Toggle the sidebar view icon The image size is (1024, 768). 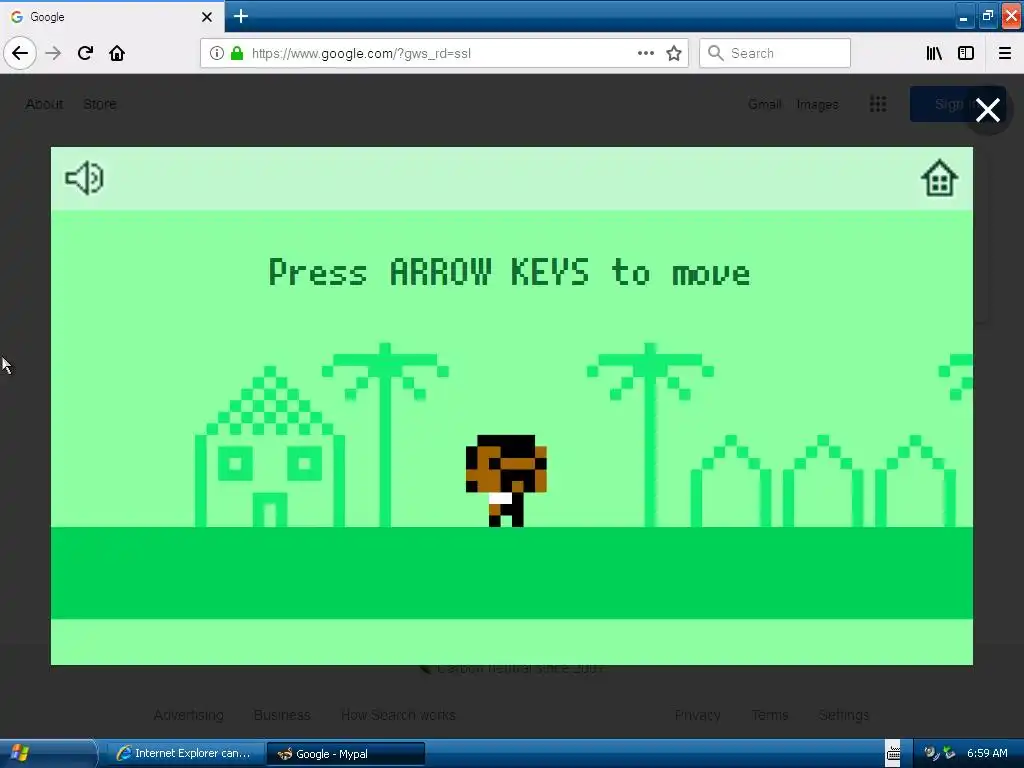point(966,53)
